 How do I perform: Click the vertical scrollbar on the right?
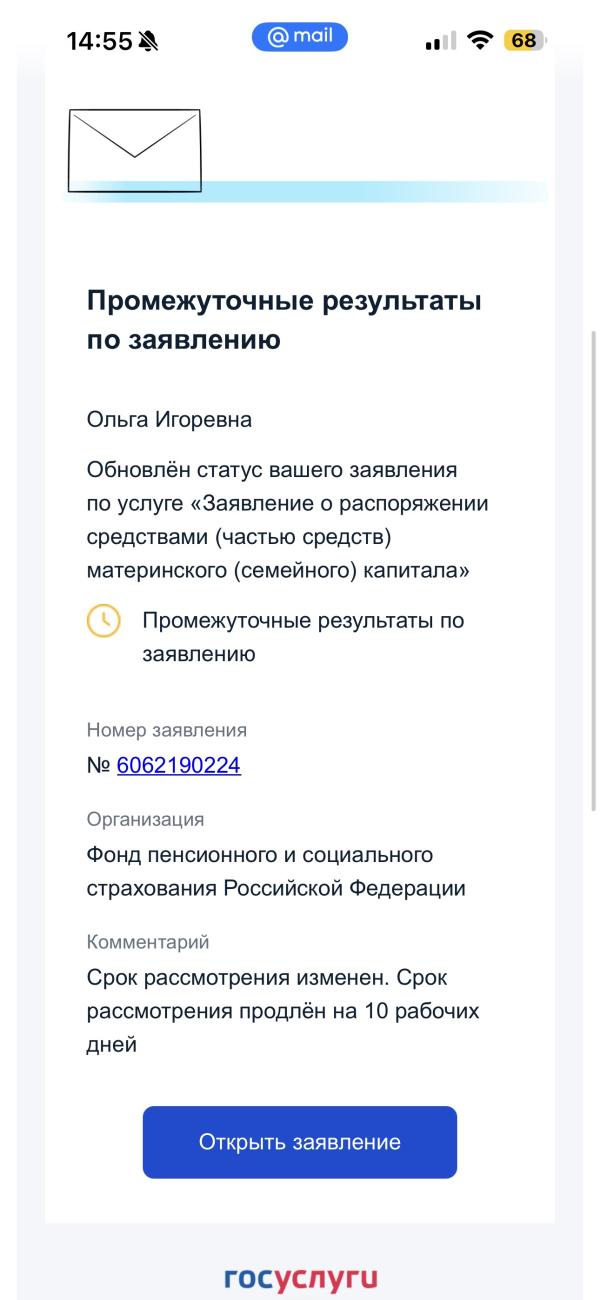pos(594,570)
